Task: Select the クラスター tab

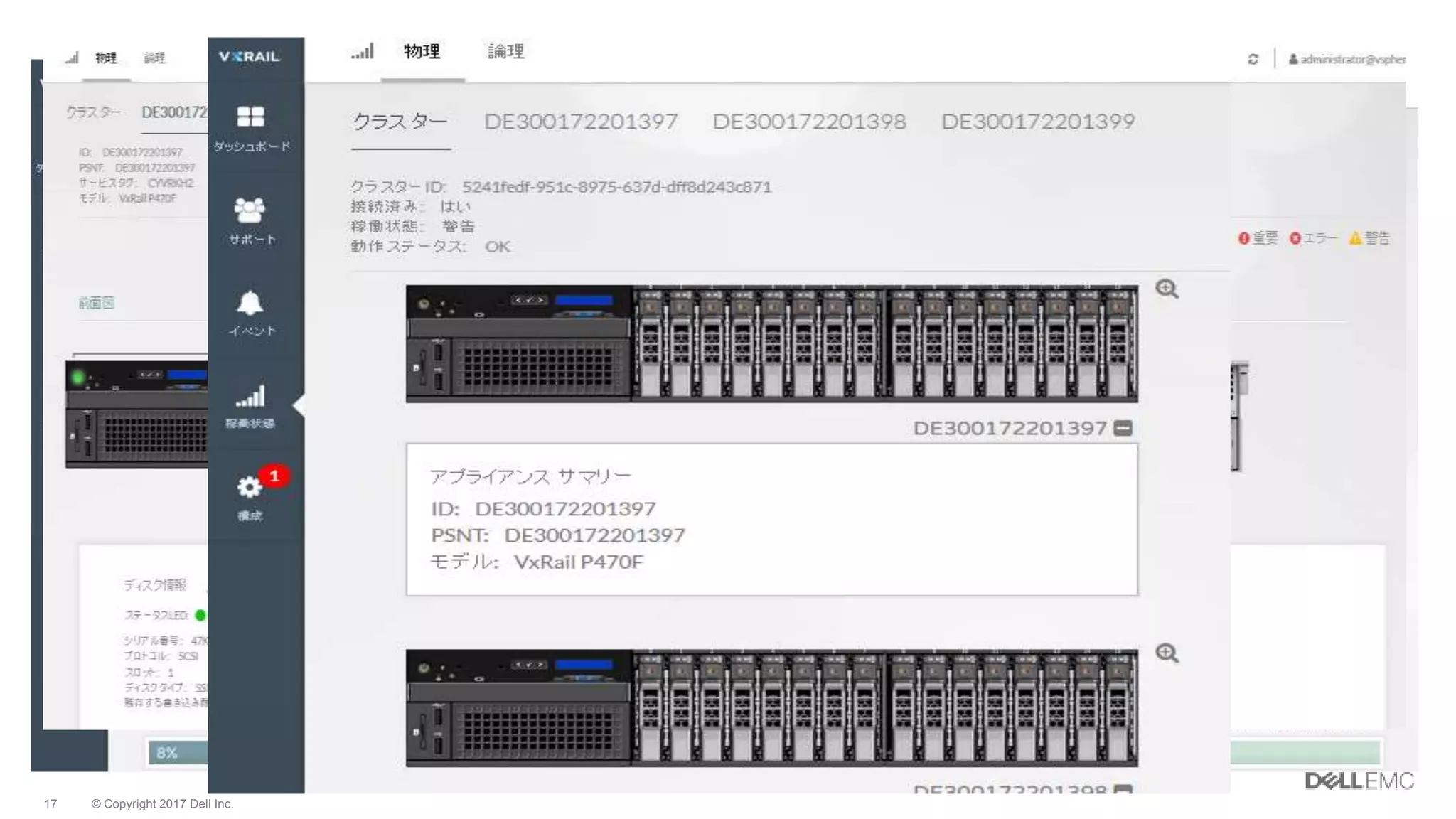Action: (x=400, y=122)
